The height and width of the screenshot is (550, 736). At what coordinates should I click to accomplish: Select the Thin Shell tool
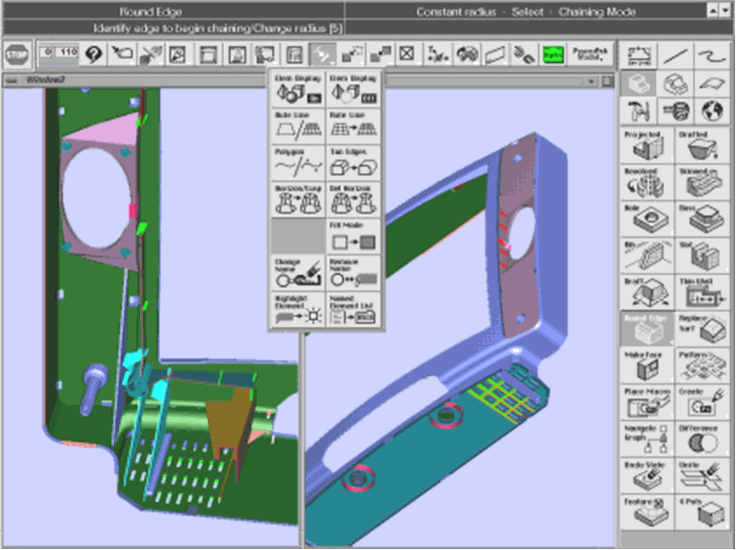702,292
